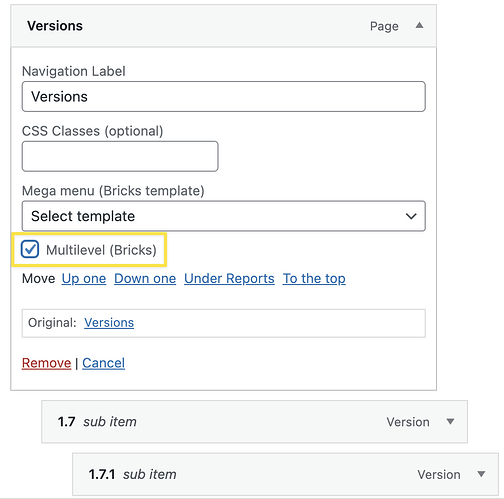This screenshot has height=499, width=504.
Task: Click the Versions header title
Action: coord(55,26)
